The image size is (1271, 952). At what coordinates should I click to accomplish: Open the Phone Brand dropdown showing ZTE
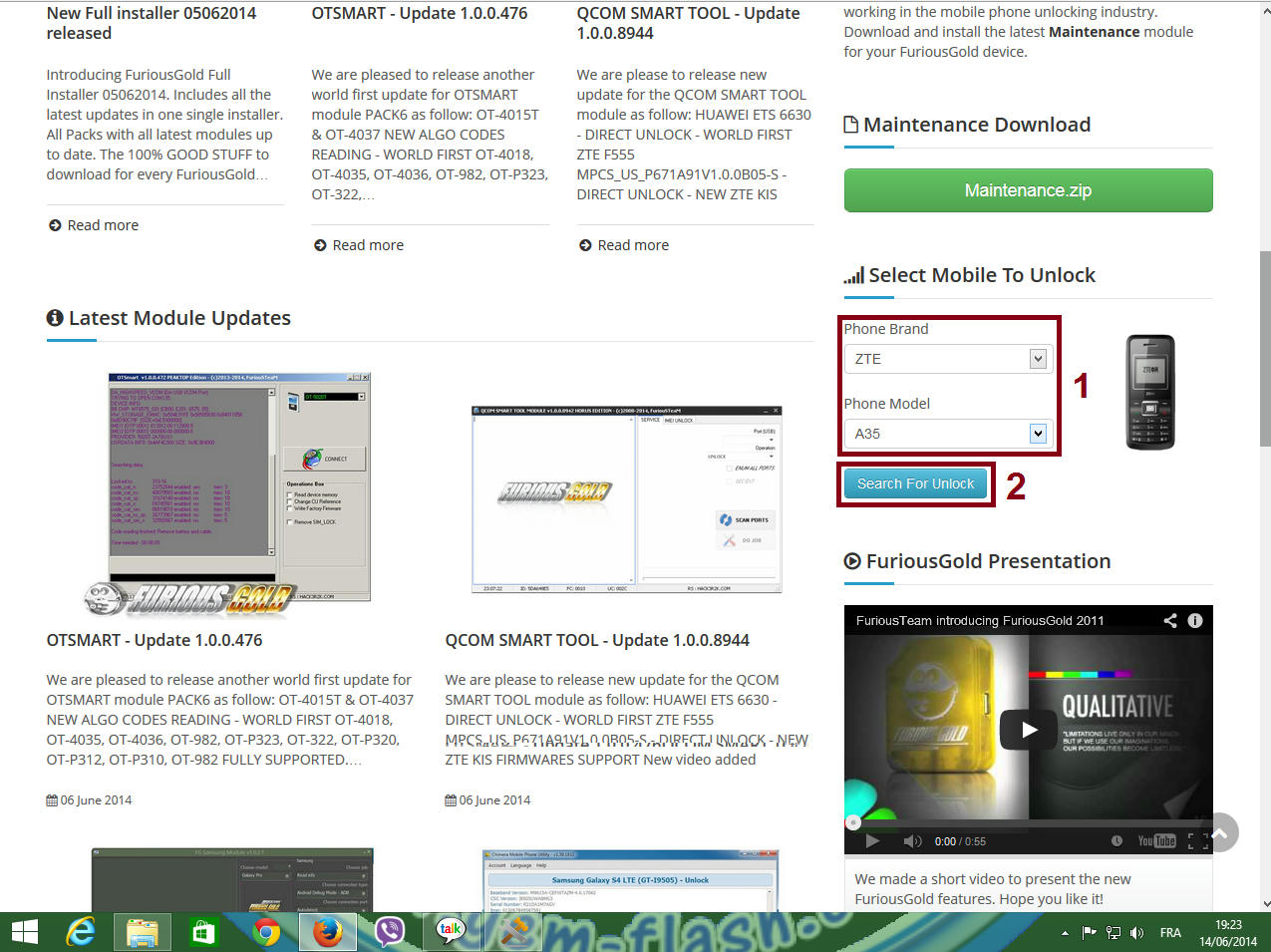click(x=947, y=359)
